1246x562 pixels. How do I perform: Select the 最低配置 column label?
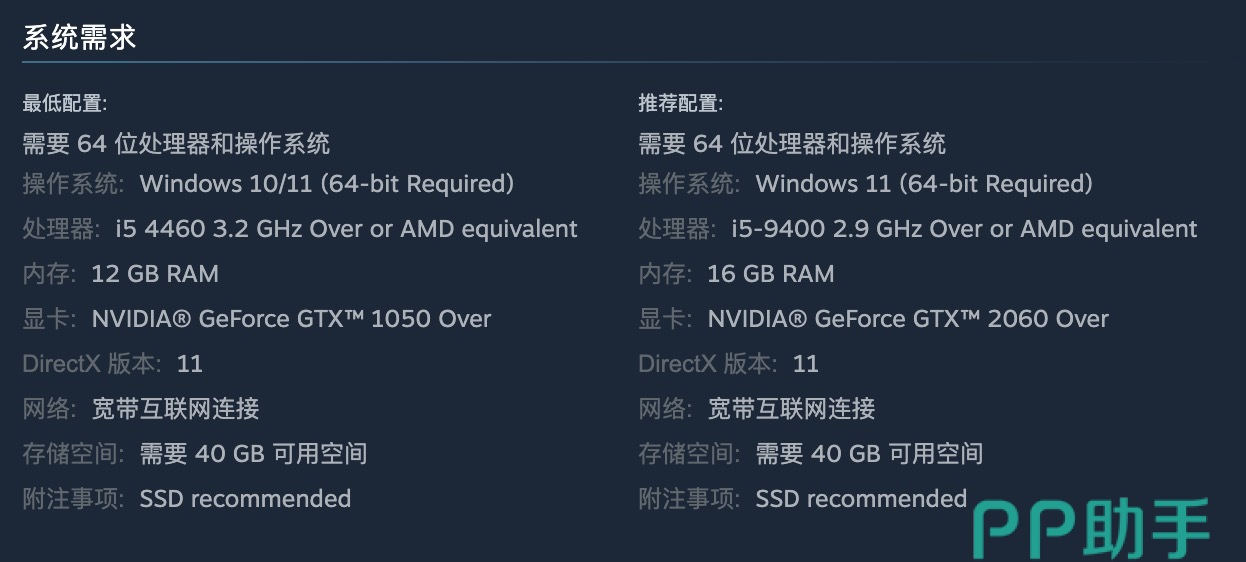point(65,103)
